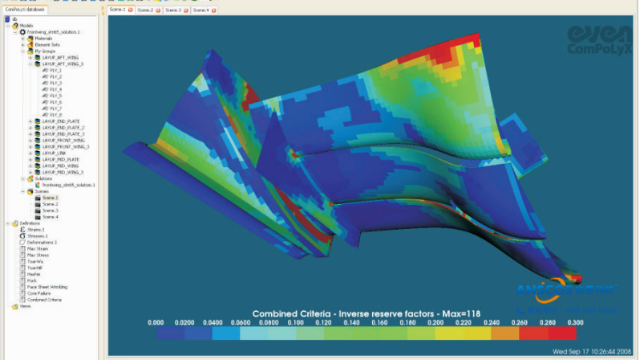Click the db database icon at tree root
The image size is (640, 360).
coord(7,19)
